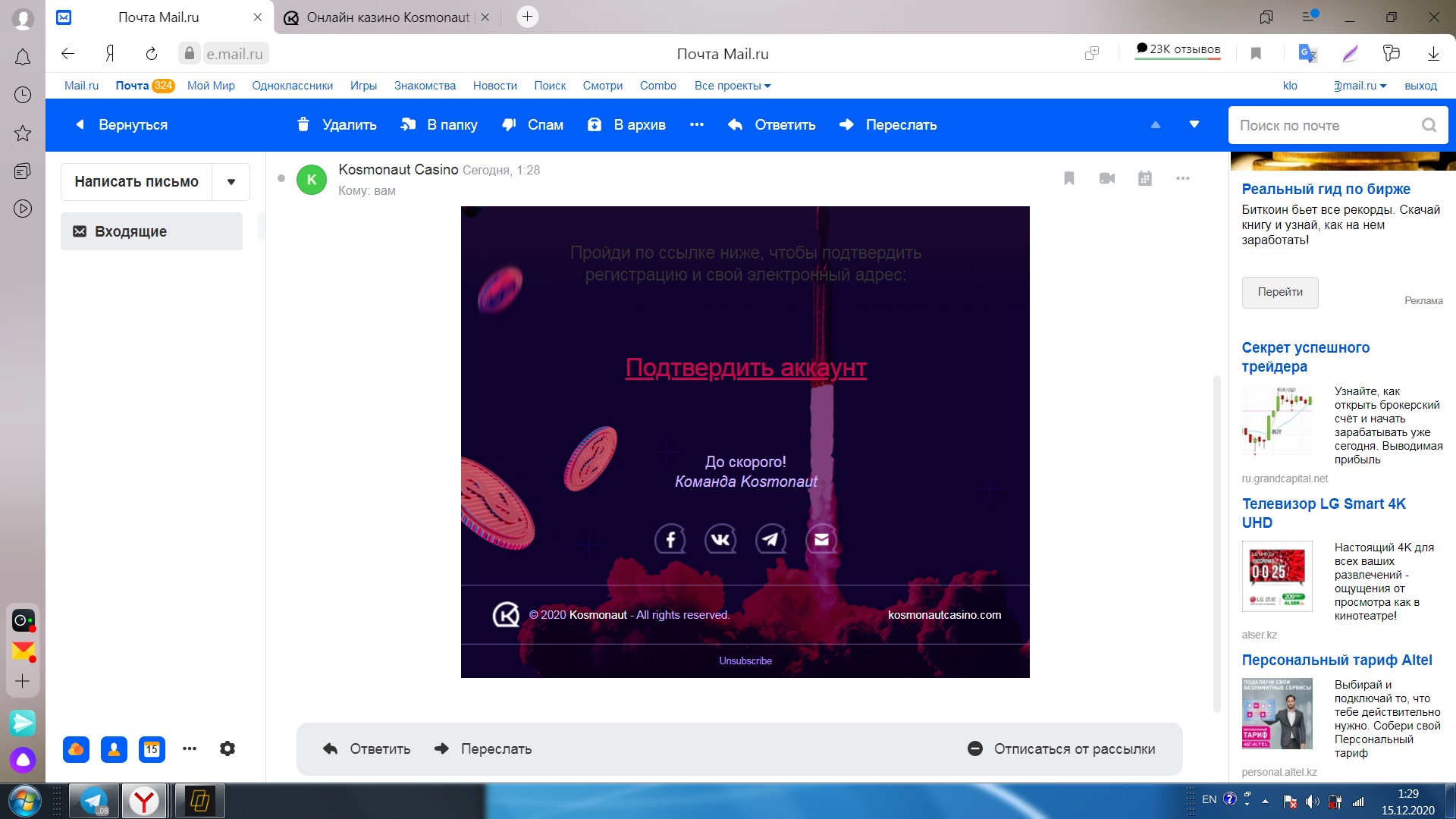Toggle browser bookmark for this page

click(1256, 54)
